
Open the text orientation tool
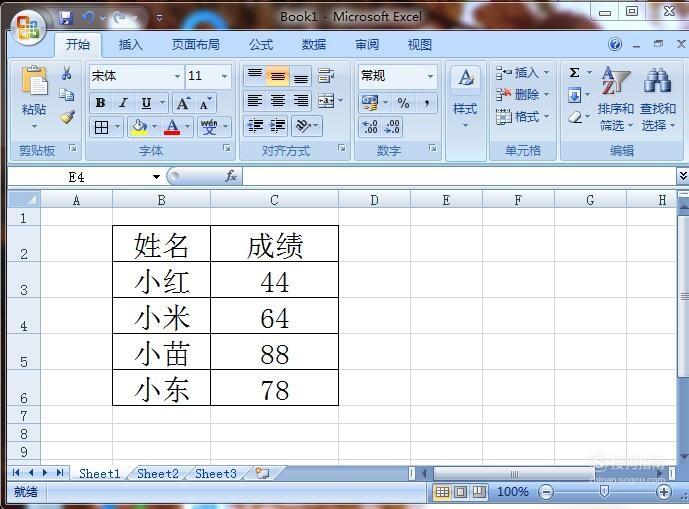pyautogui.click(x=303, y=126)
